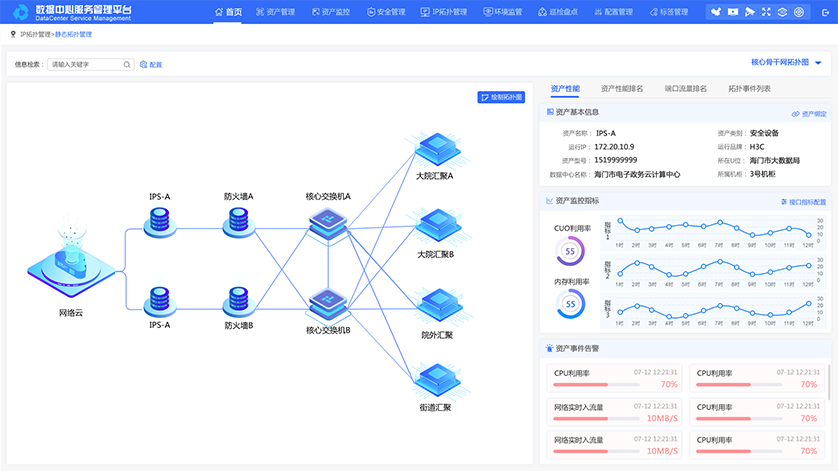838x471 pixels.
Task: Select the 院外汇聚 aggregation node
Action: (x=438, y=307)
